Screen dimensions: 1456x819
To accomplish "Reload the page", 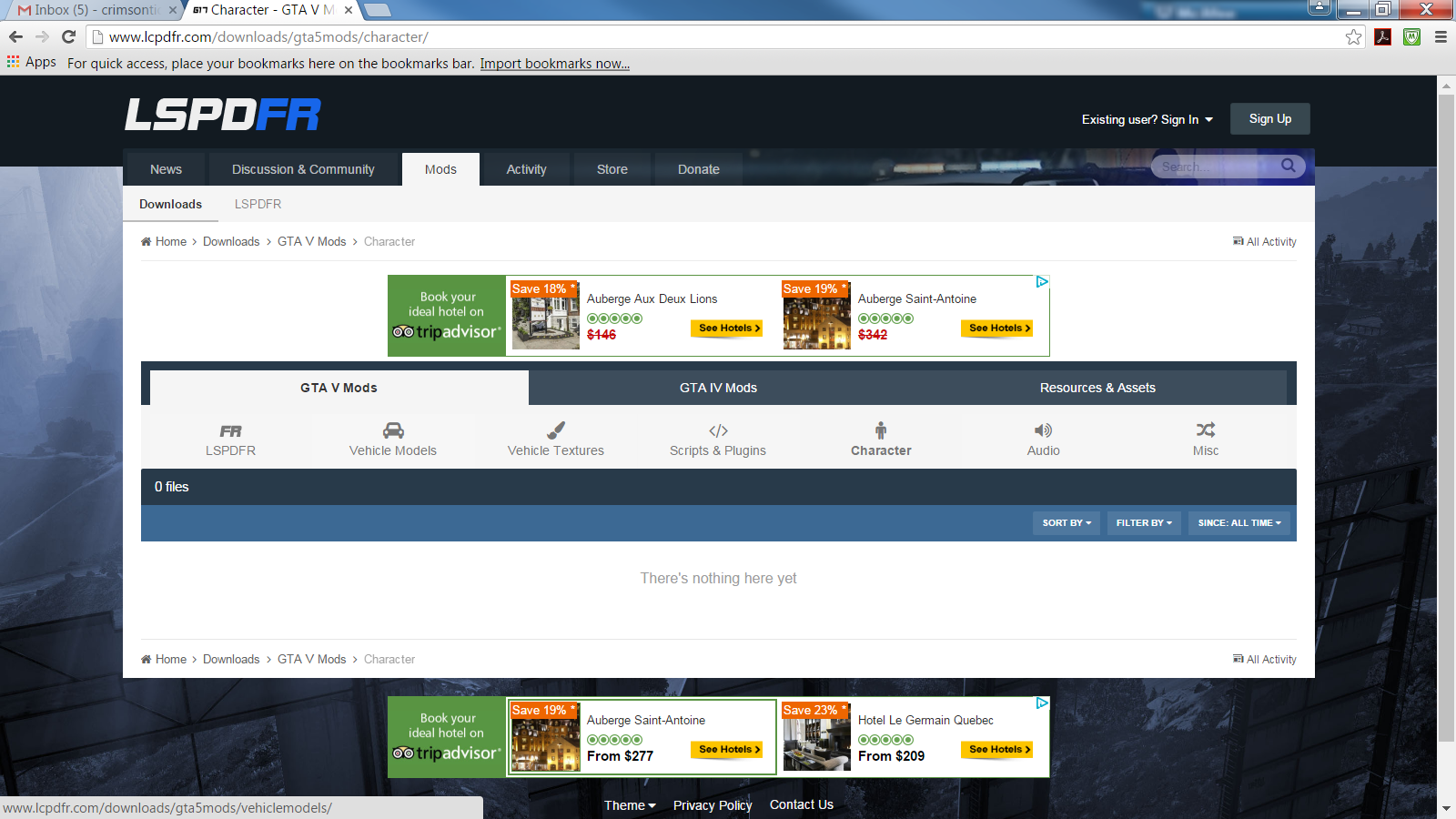I will pos(68,36).
